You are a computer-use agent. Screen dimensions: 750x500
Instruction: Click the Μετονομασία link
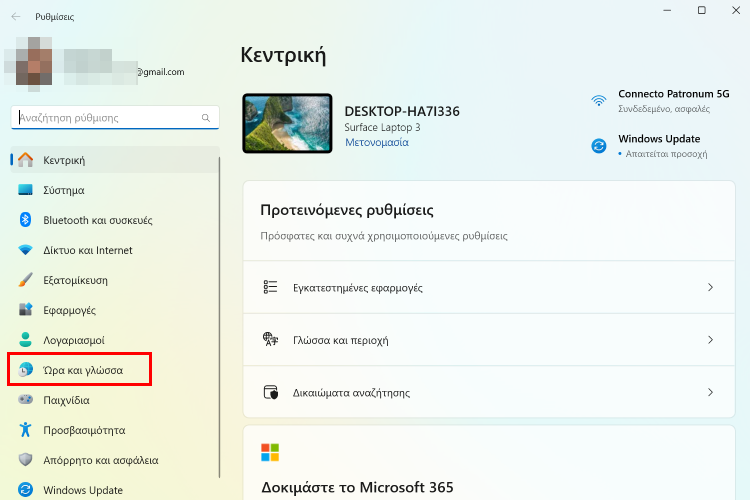377,142
